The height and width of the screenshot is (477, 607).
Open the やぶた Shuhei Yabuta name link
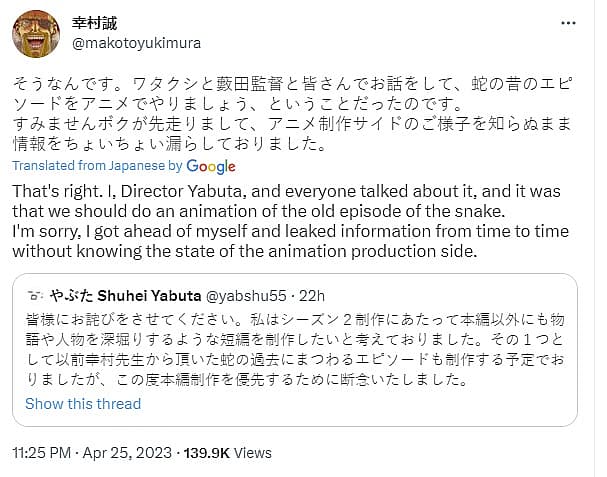pyautogui.click(x=125, y=296)
